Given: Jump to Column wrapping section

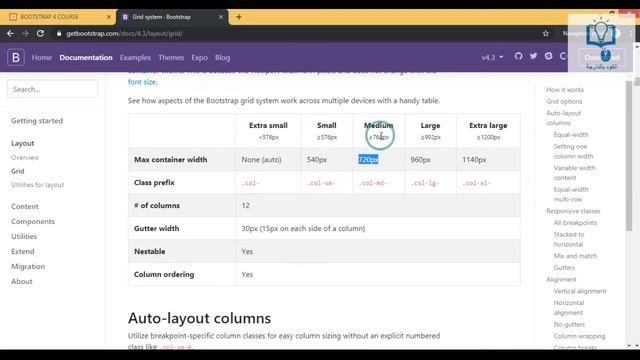Looking at the screenshot, I should 579,336.
